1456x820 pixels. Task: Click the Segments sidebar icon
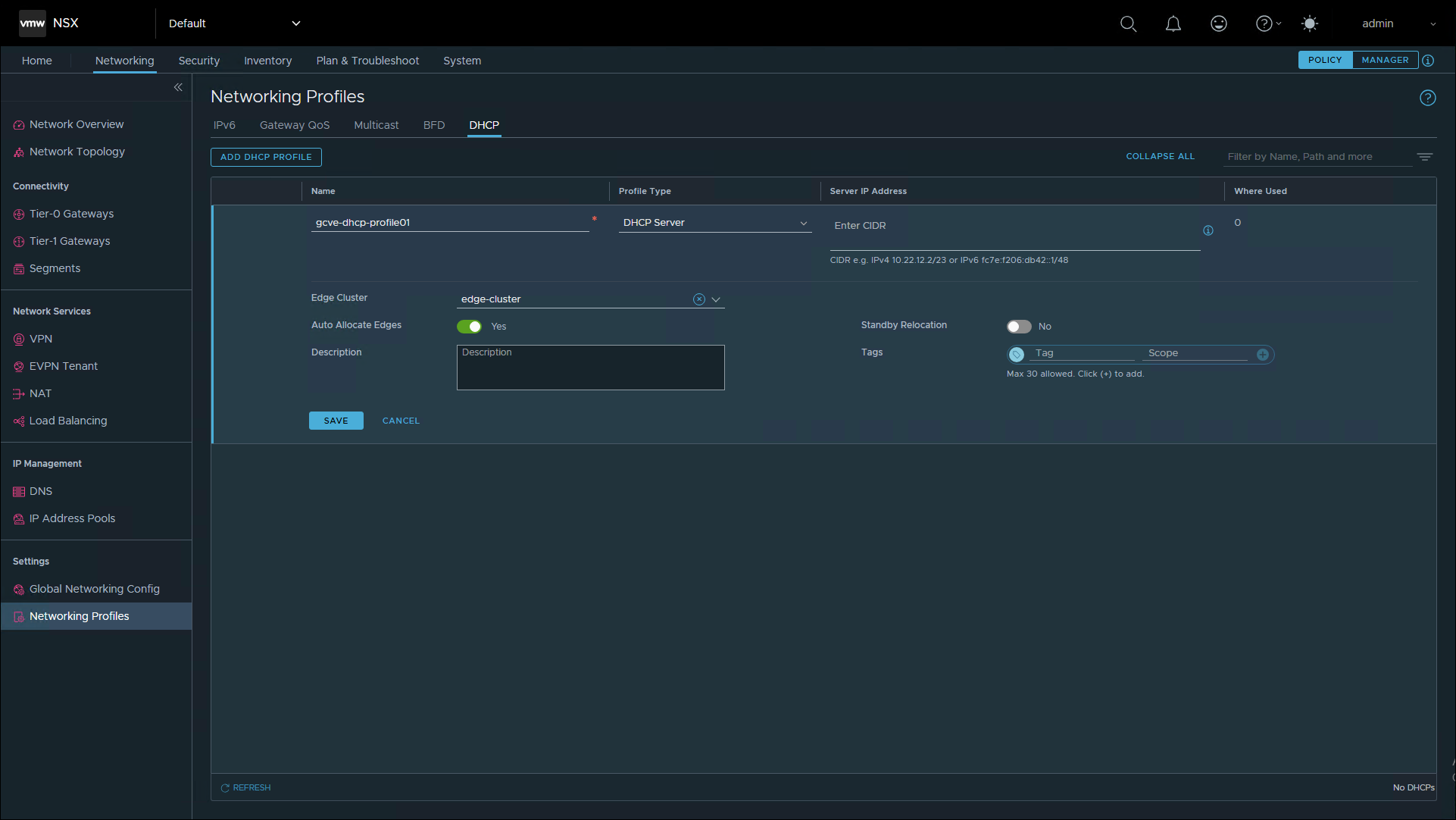pos(19,269)
